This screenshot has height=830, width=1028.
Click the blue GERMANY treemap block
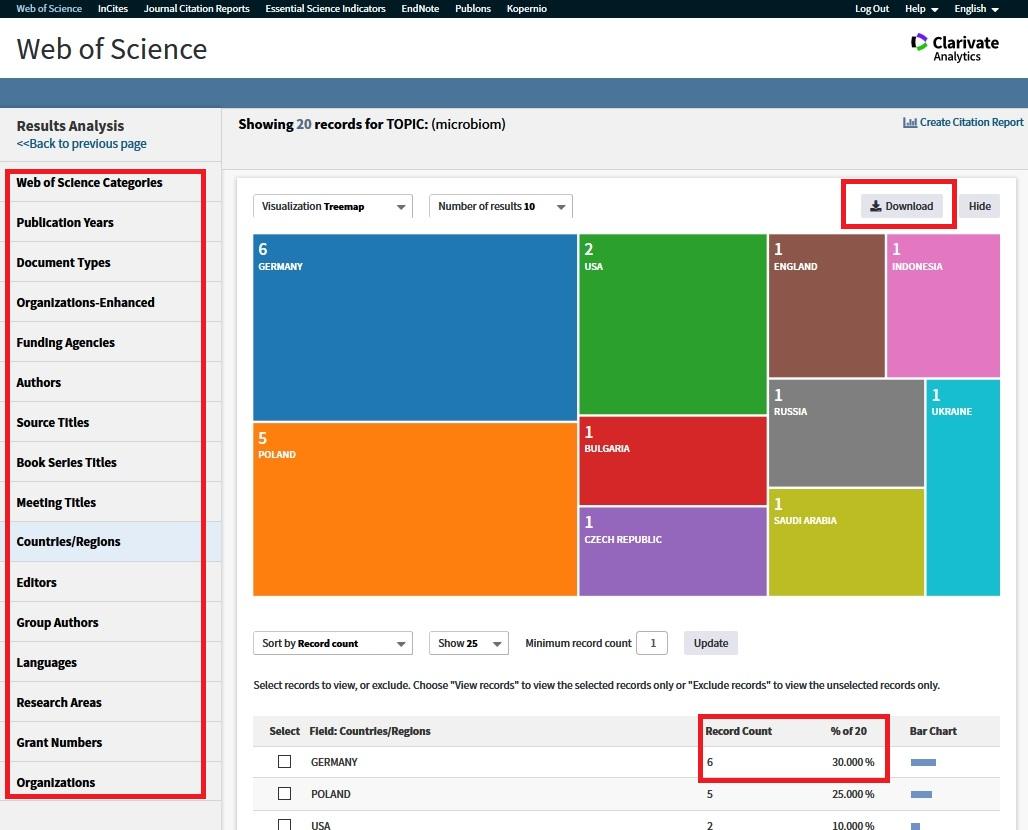tap(415, 327)
